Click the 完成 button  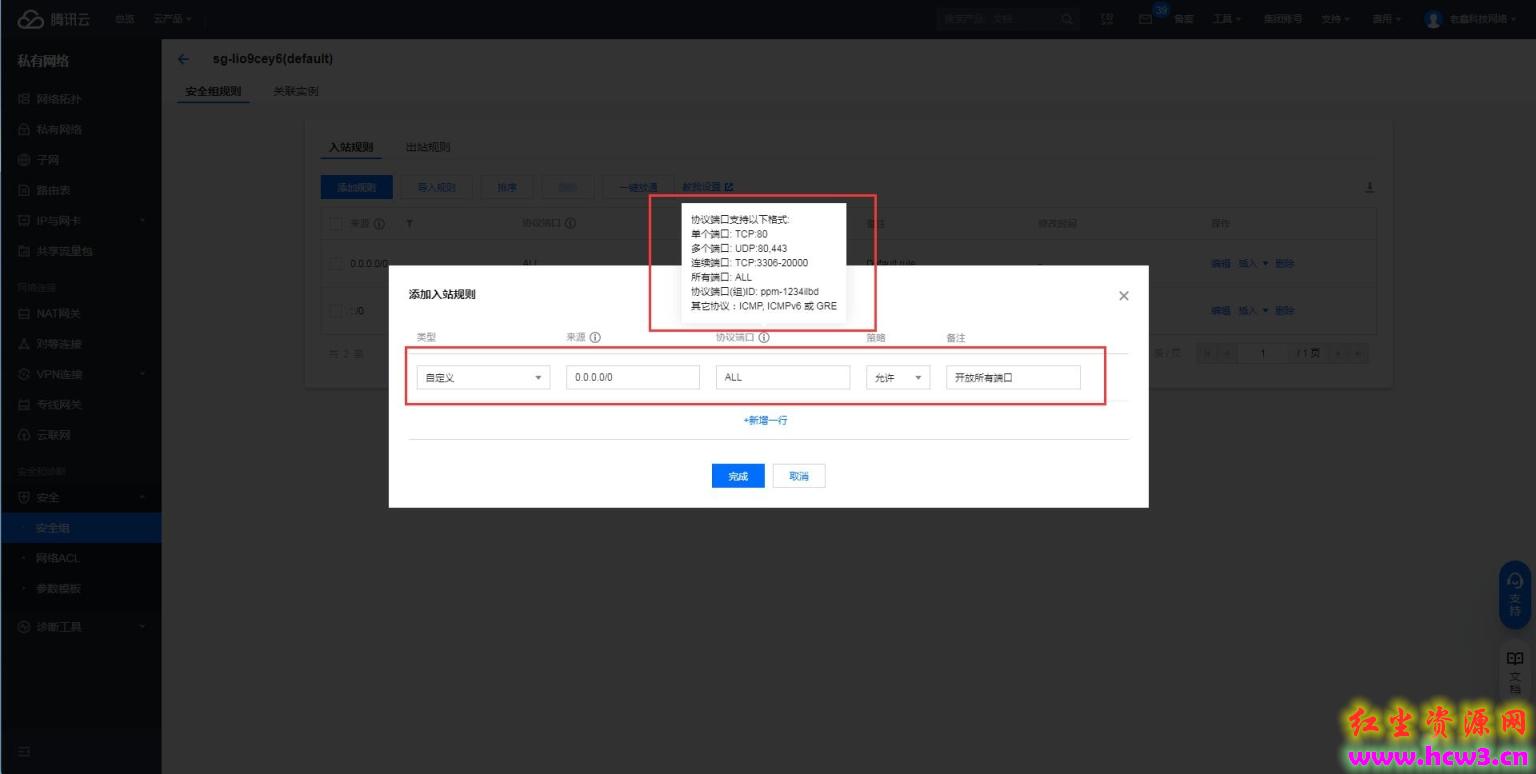tap(738, 476)
